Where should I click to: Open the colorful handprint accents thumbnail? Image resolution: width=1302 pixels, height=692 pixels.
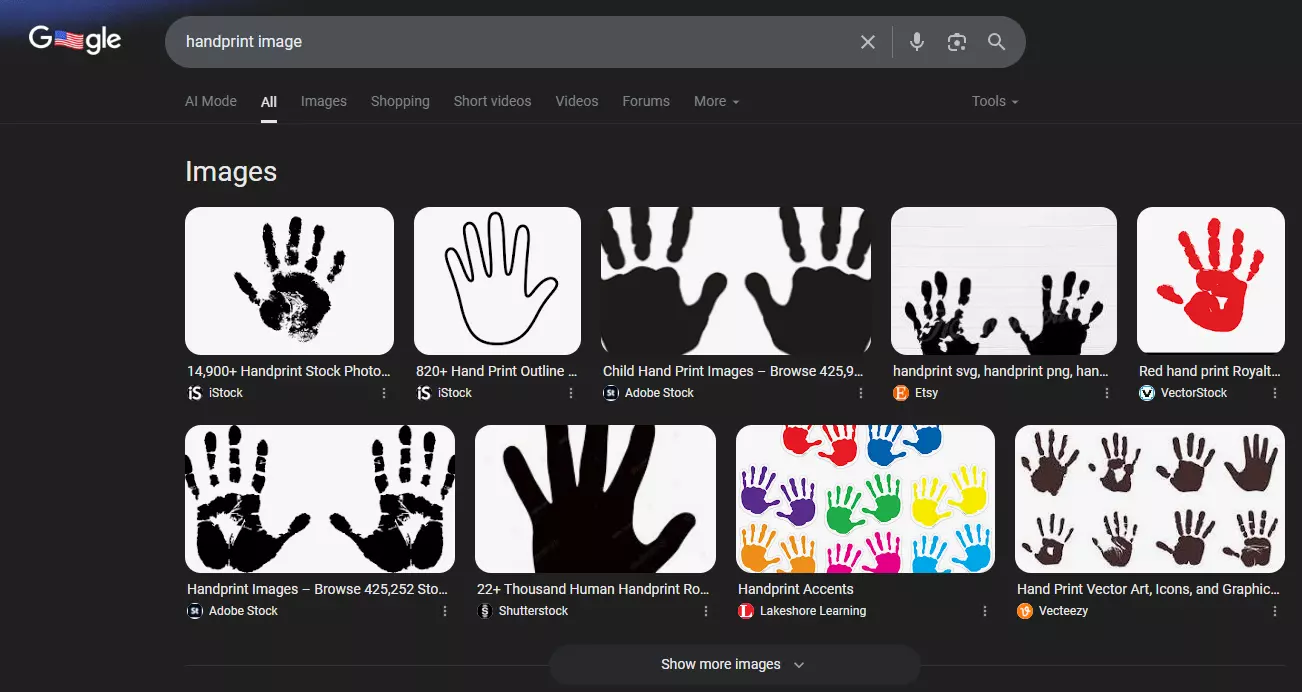(x=865, y=499)
